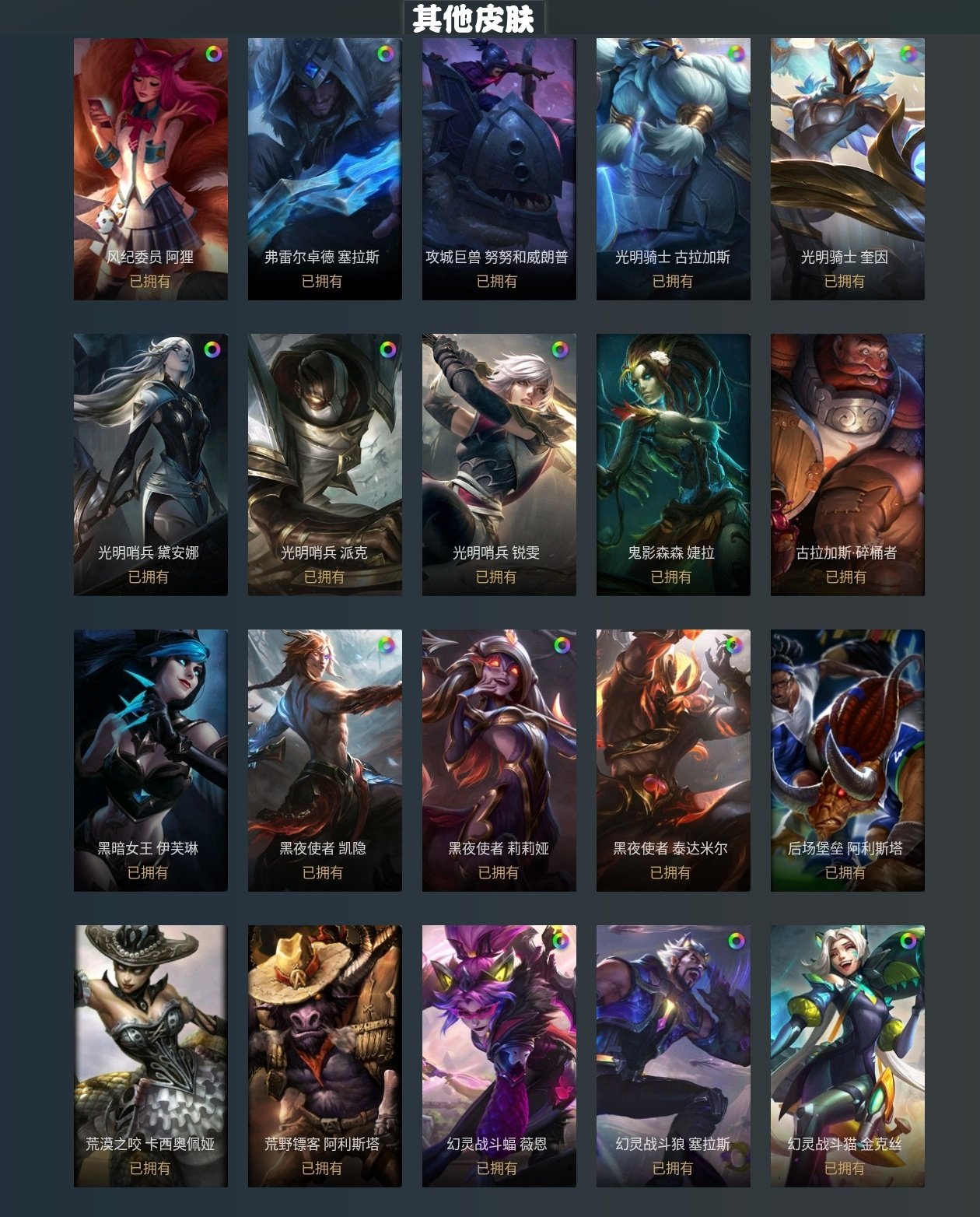The width and height of the screenshot is (980, 1217).
Task: Click 已拥有 label under 黑夜使者 凯隐
Action: click(322, 872)
